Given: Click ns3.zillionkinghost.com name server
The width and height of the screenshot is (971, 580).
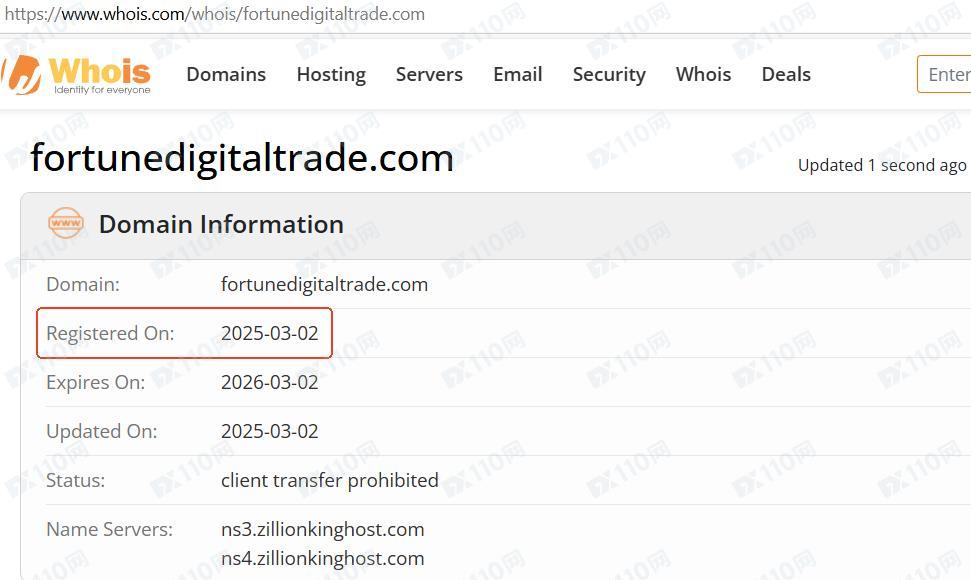Looking at the screenshot, I should [323, 529].
